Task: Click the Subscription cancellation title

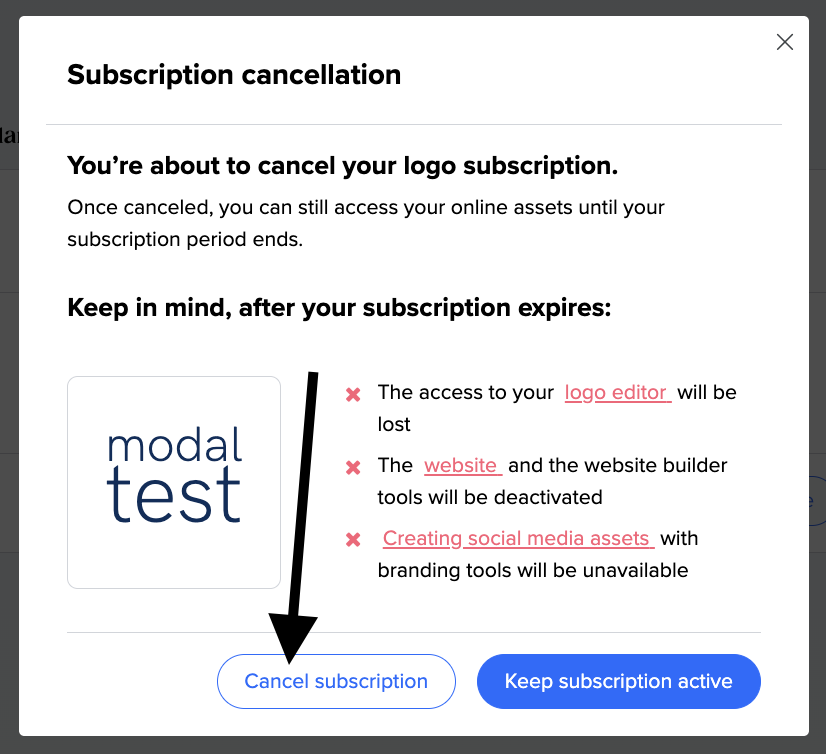Action: (x=234, y=75)
